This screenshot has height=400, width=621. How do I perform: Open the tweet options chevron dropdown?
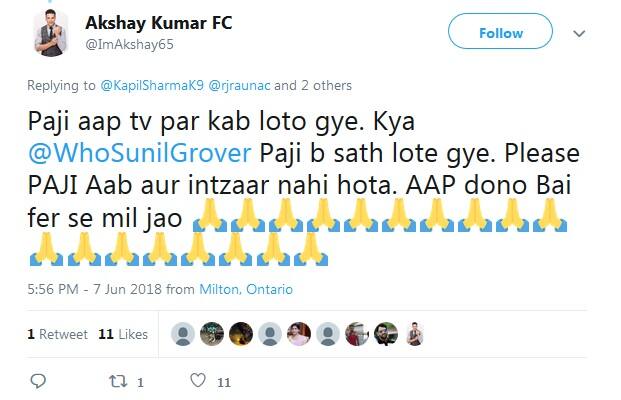[x=578, y=34]
